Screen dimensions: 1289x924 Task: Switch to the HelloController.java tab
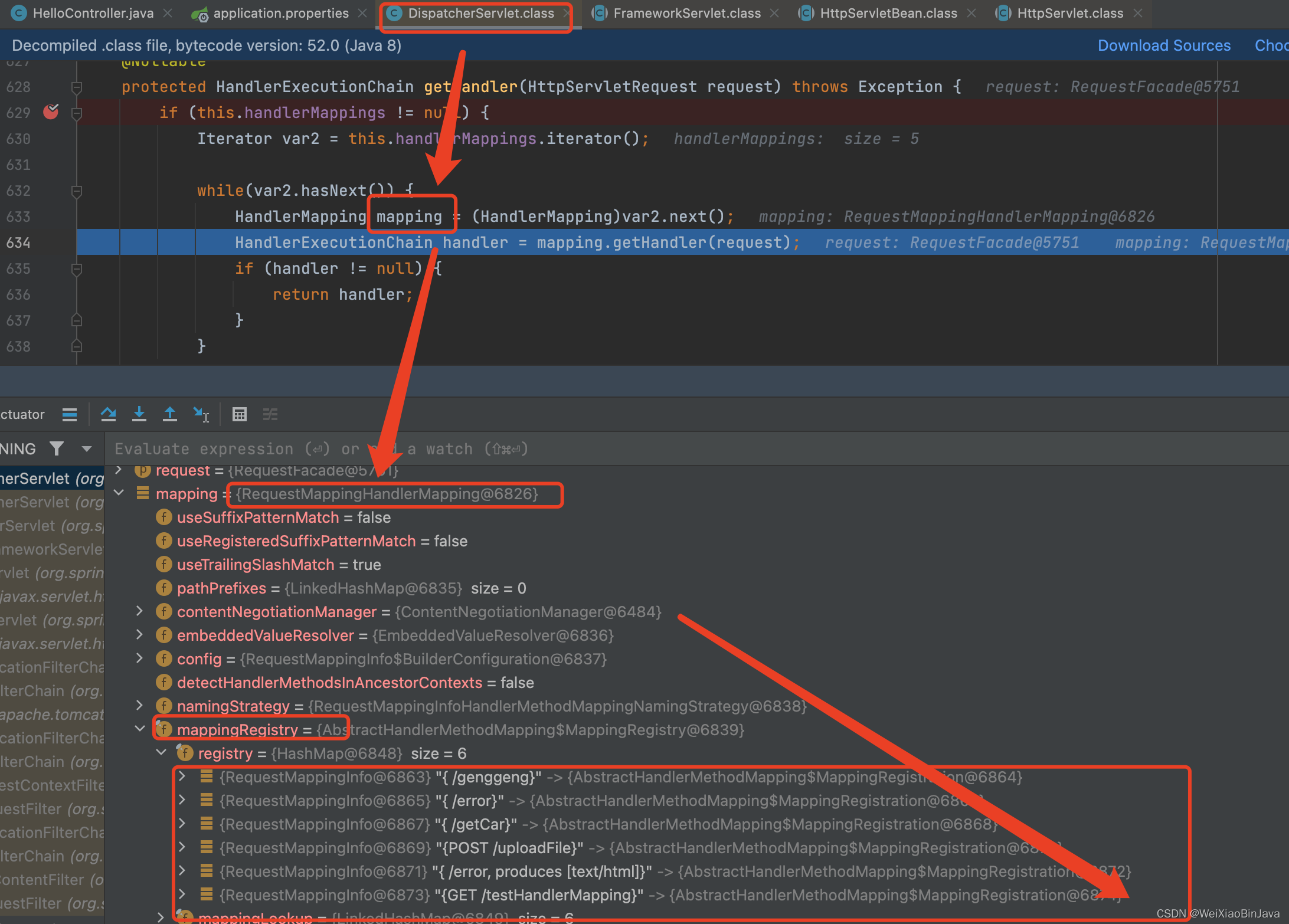[93, 13]
